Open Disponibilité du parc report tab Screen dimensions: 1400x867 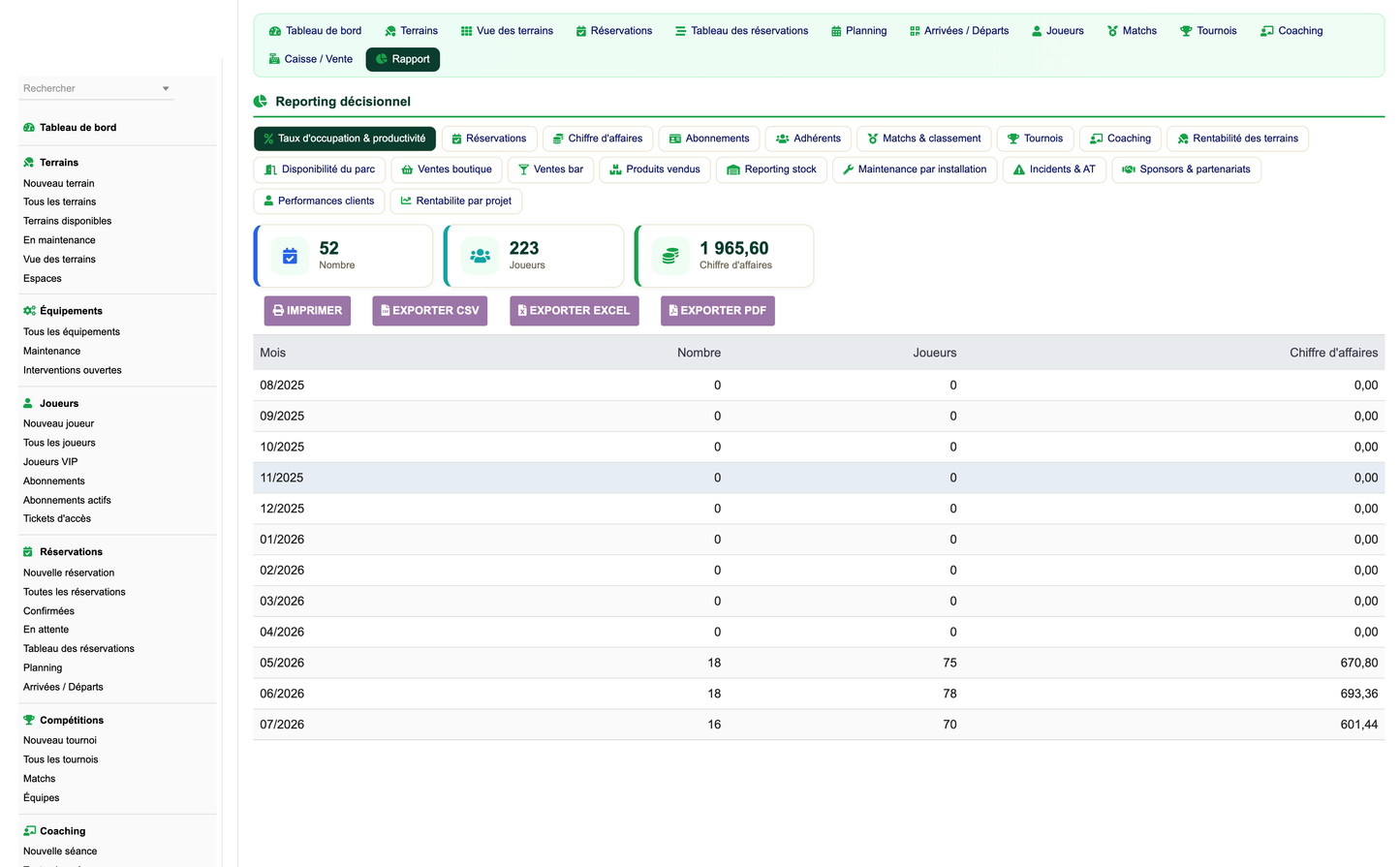(320, 170)
